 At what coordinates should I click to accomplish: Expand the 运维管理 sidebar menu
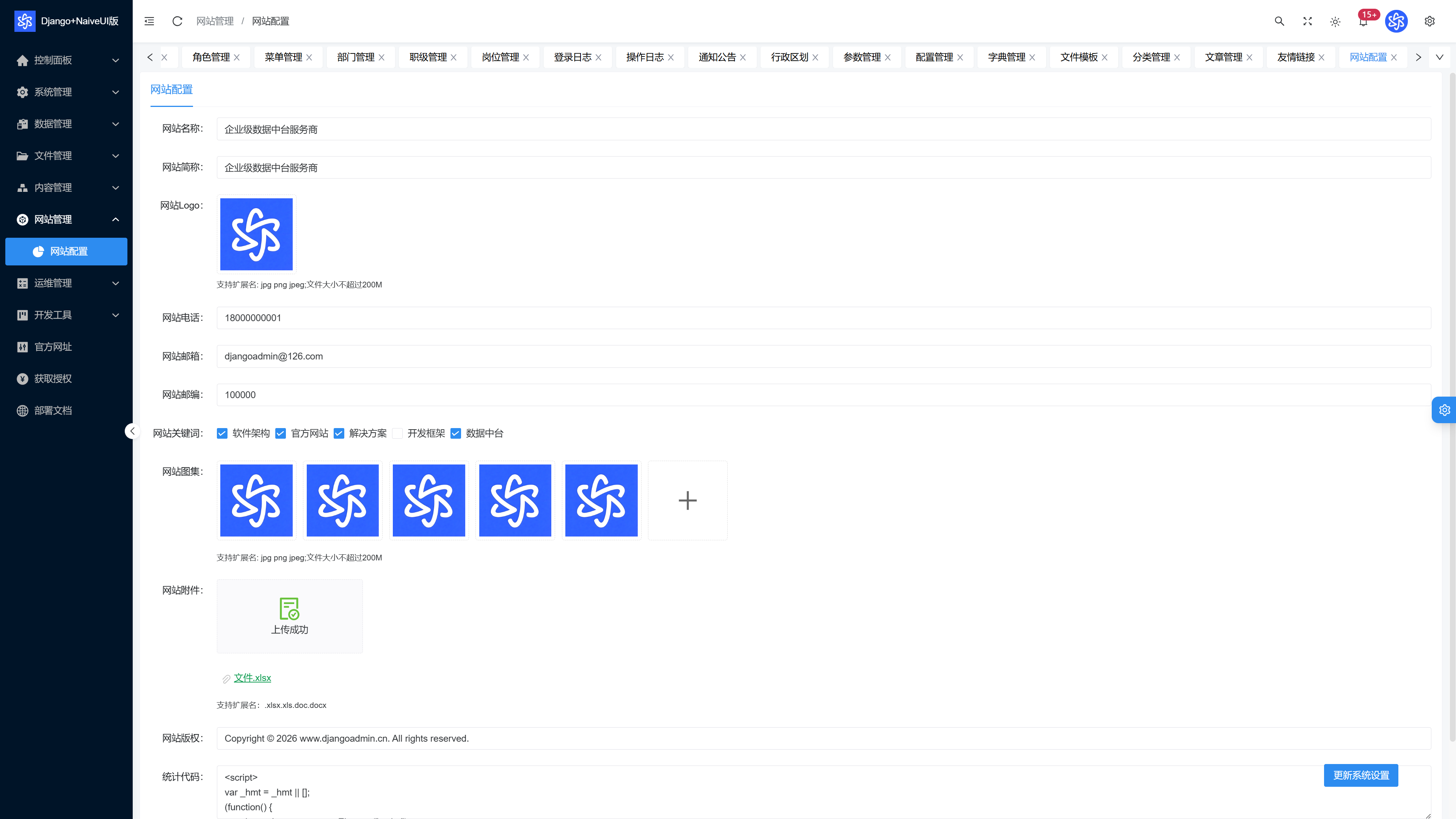click(x=67, y=283)
